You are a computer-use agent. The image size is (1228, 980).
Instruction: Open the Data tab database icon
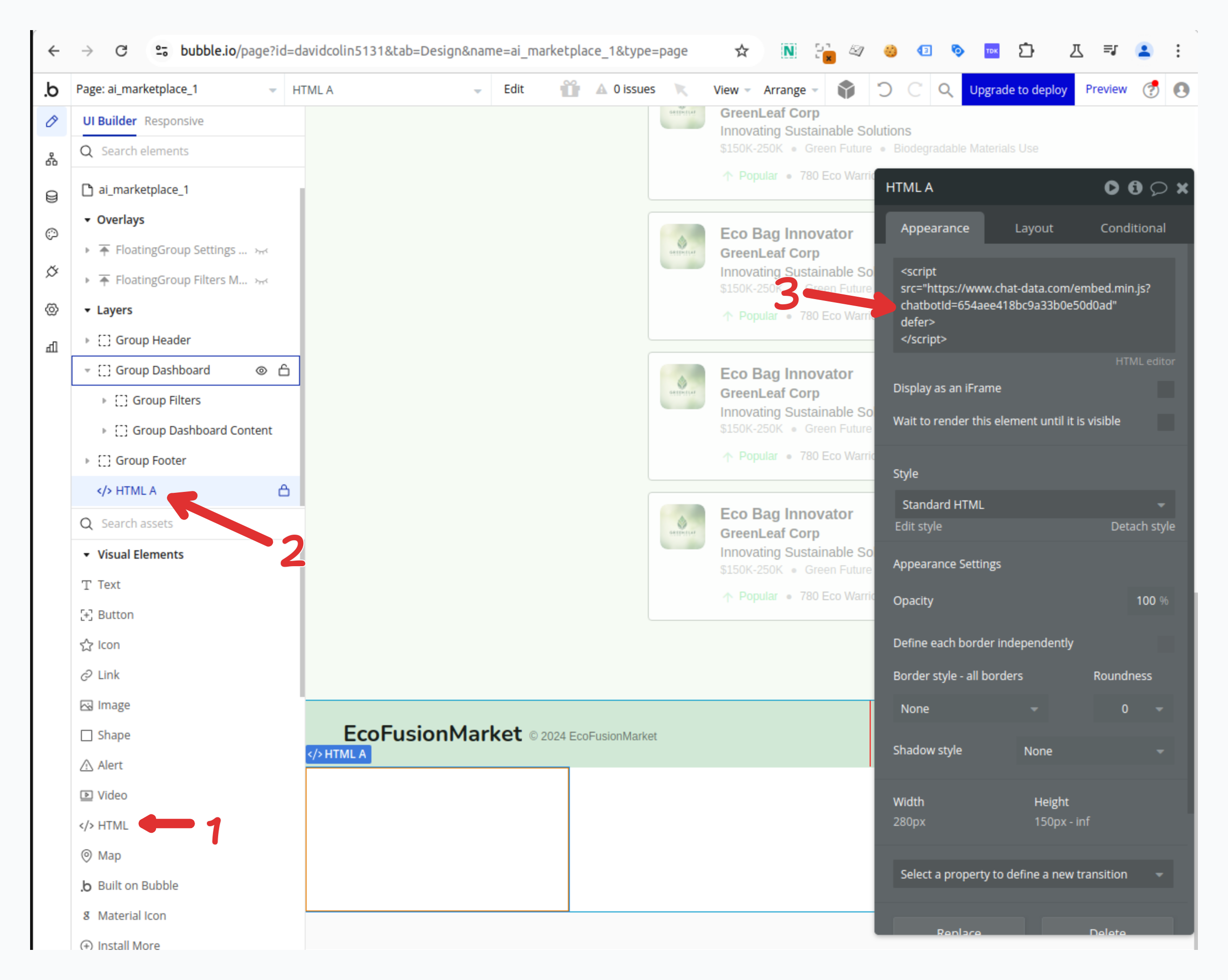[x=52, y=197]
